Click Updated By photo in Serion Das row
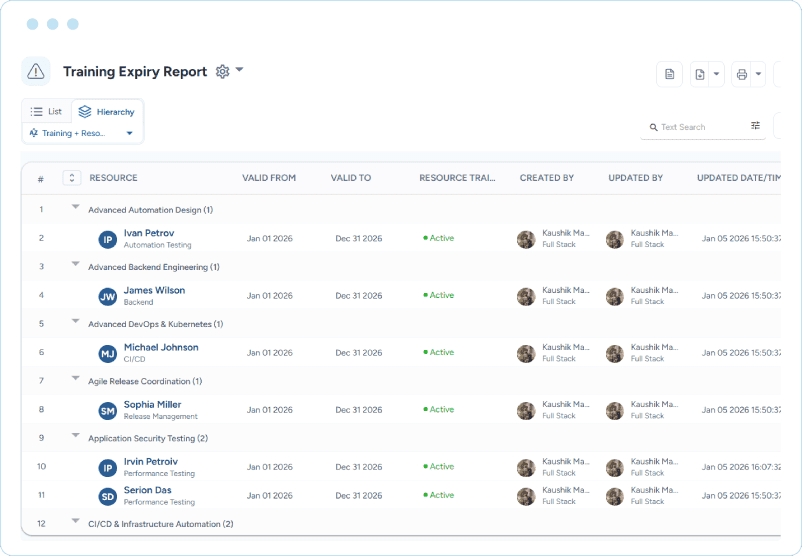 point(615,497)
